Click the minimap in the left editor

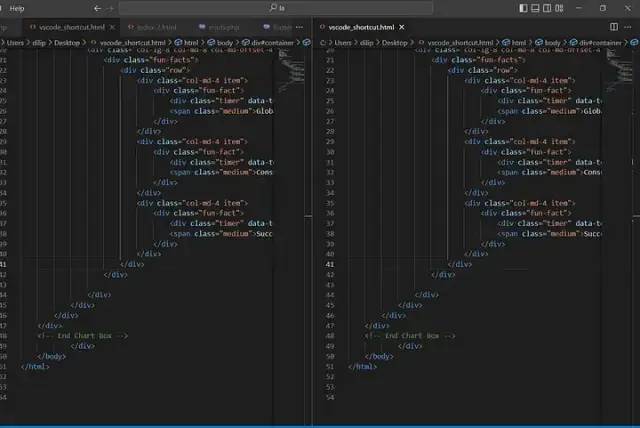(x=291, y=71)
